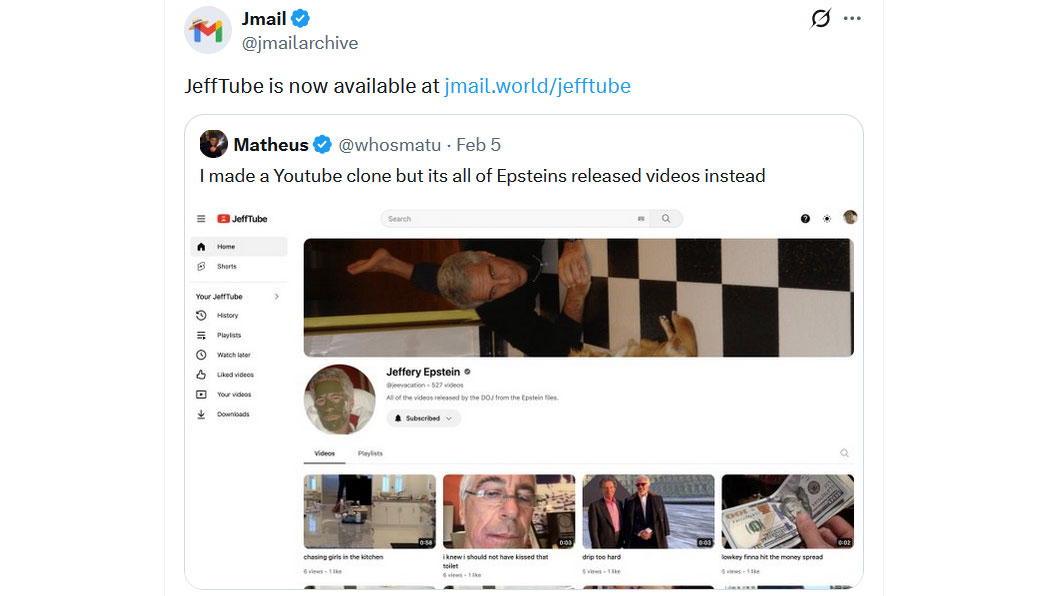Open the jmail.world/jefftube link
This screenshot has height=596, width=1050.
tap(537, 86)
